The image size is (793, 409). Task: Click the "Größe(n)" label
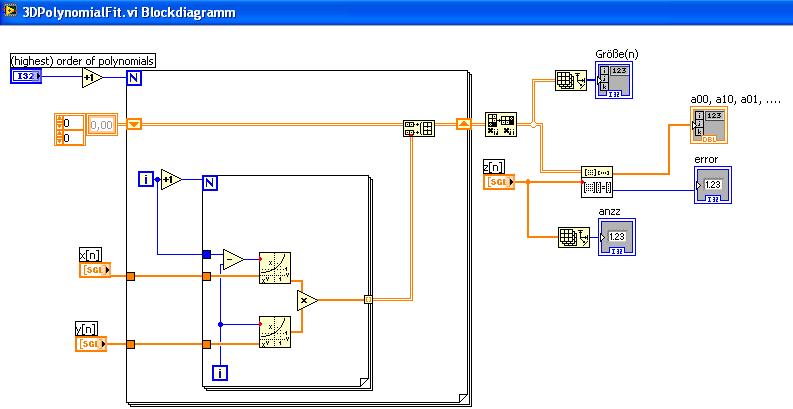pos(617,55)
